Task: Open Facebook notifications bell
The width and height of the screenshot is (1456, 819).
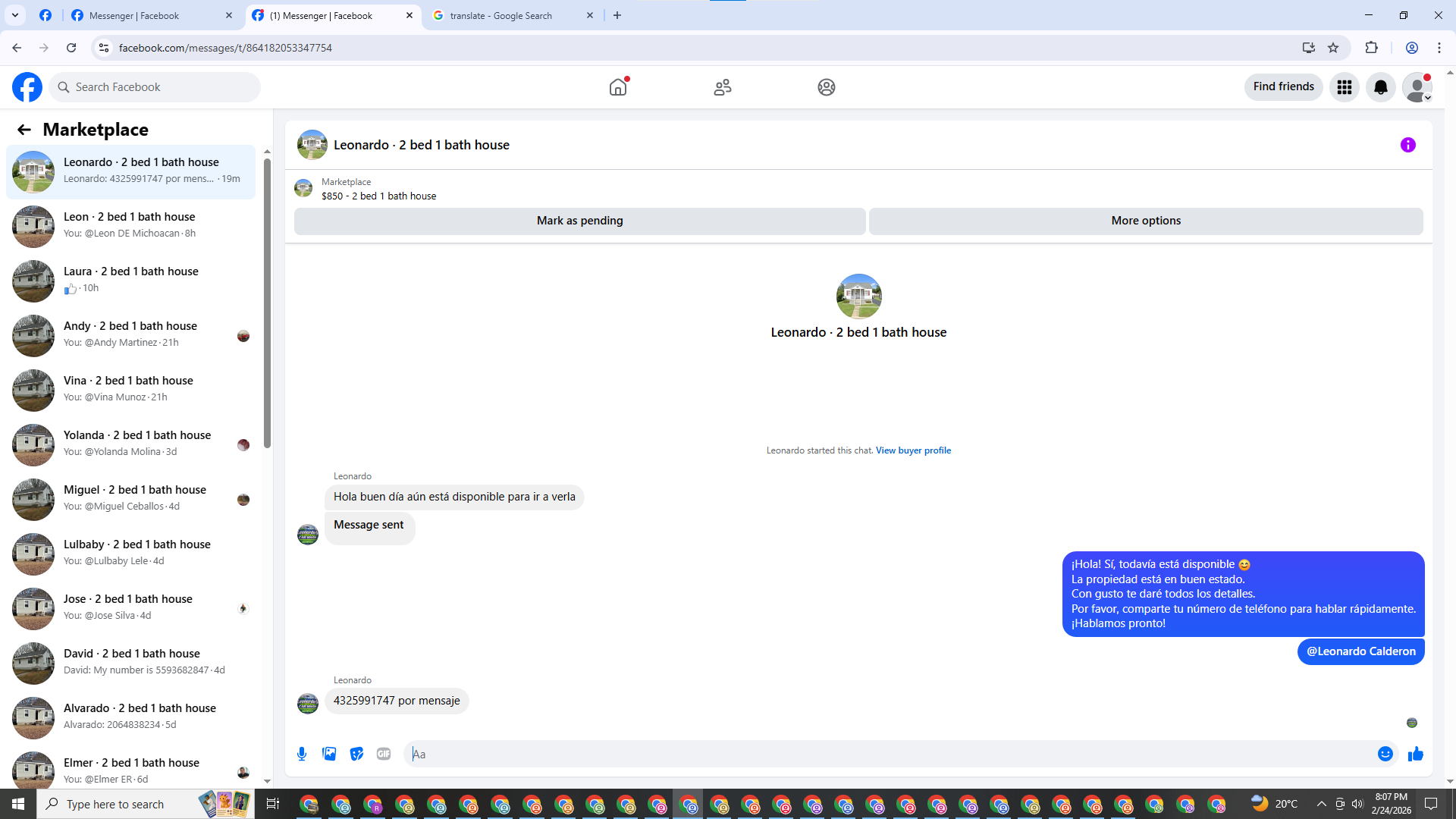Action: 1380,87
